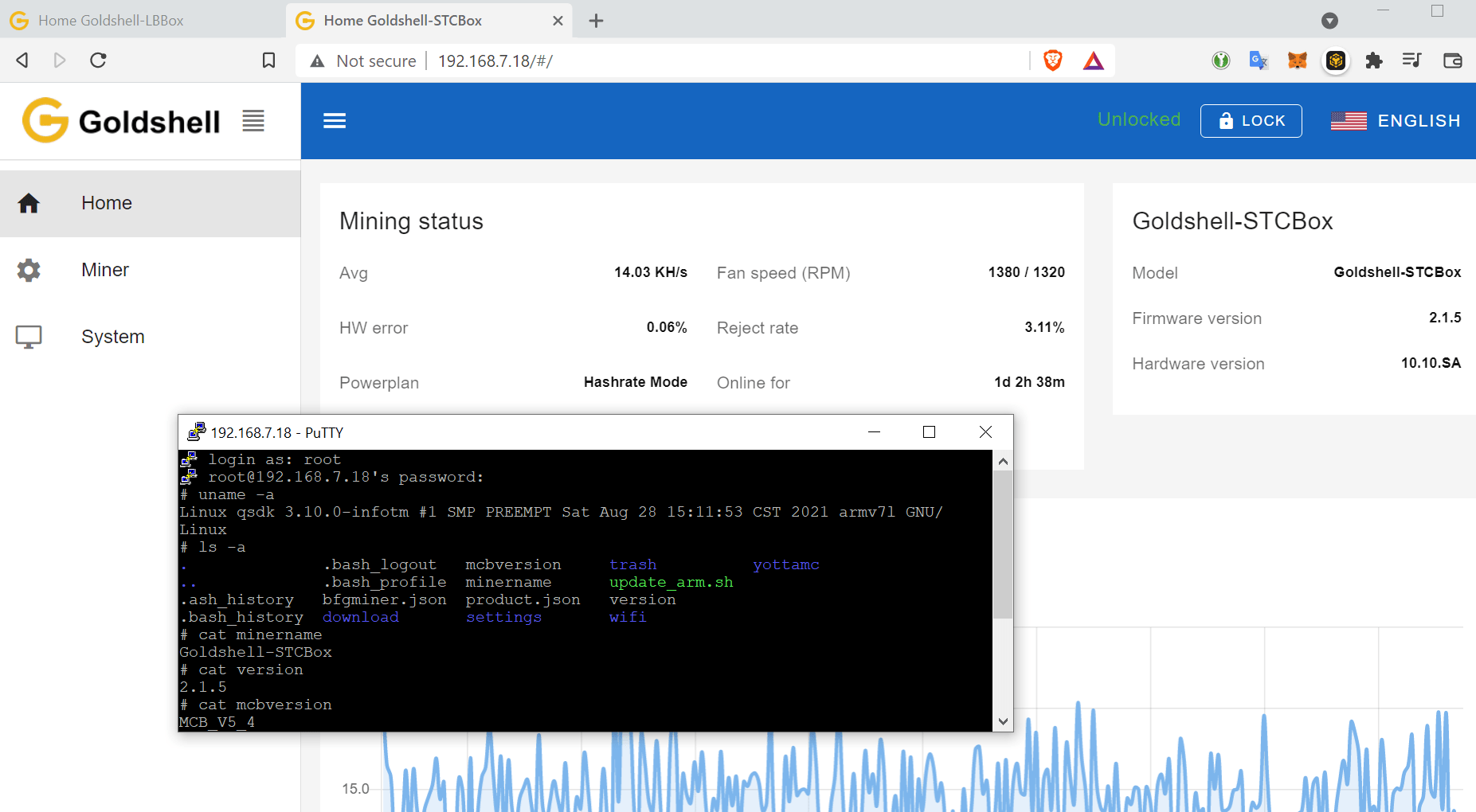Click product.json in the PuTTY listing
Image resolution: width=1476 pixels, height=812 pixels.
pyautogui.click(x=523, y=599)
